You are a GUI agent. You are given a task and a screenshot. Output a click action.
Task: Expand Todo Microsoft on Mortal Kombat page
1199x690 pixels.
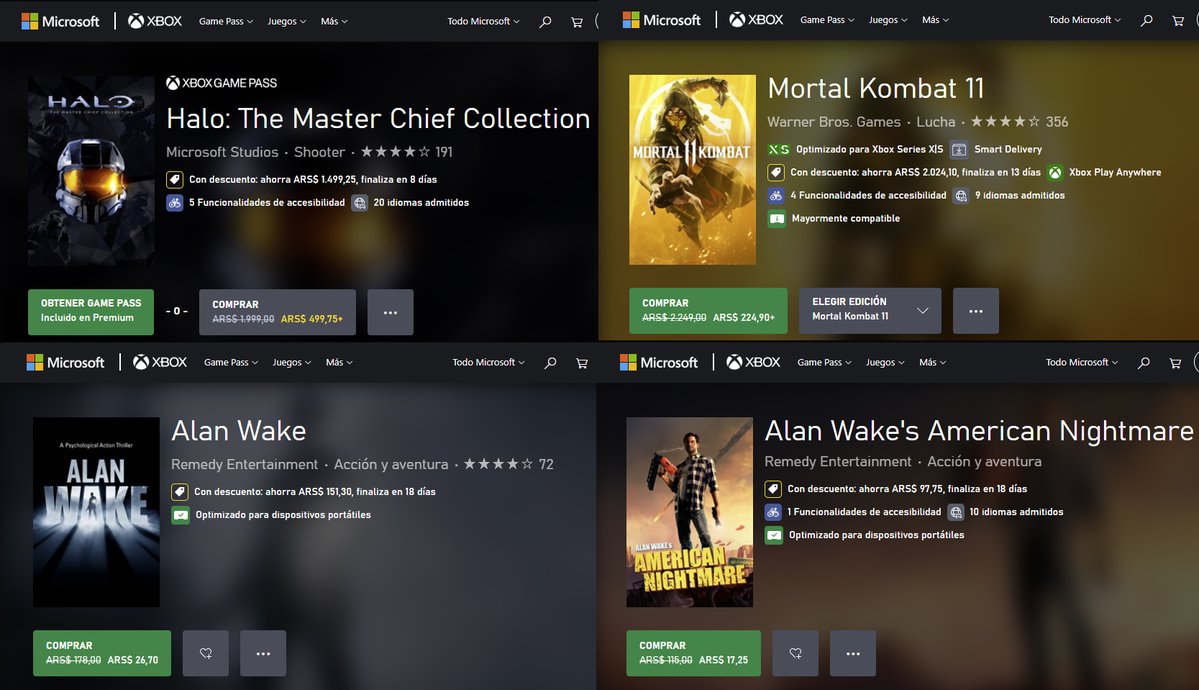(x=1084, y=20)
